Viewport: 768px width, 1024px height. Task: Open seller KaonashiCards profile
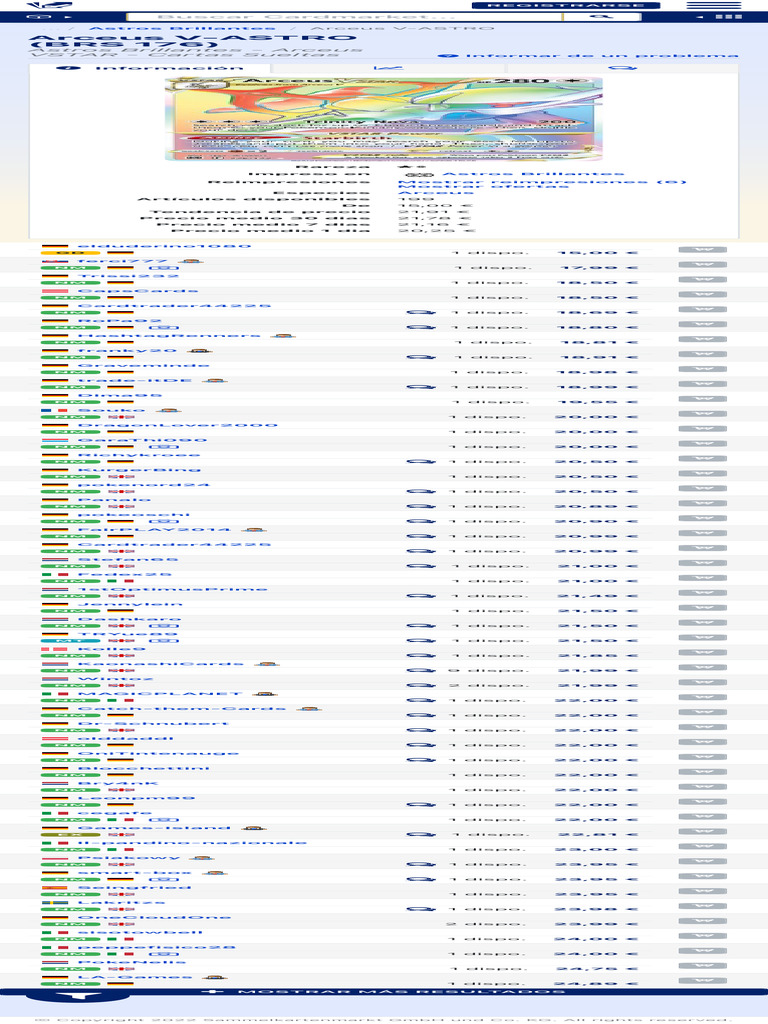(161, 664)
